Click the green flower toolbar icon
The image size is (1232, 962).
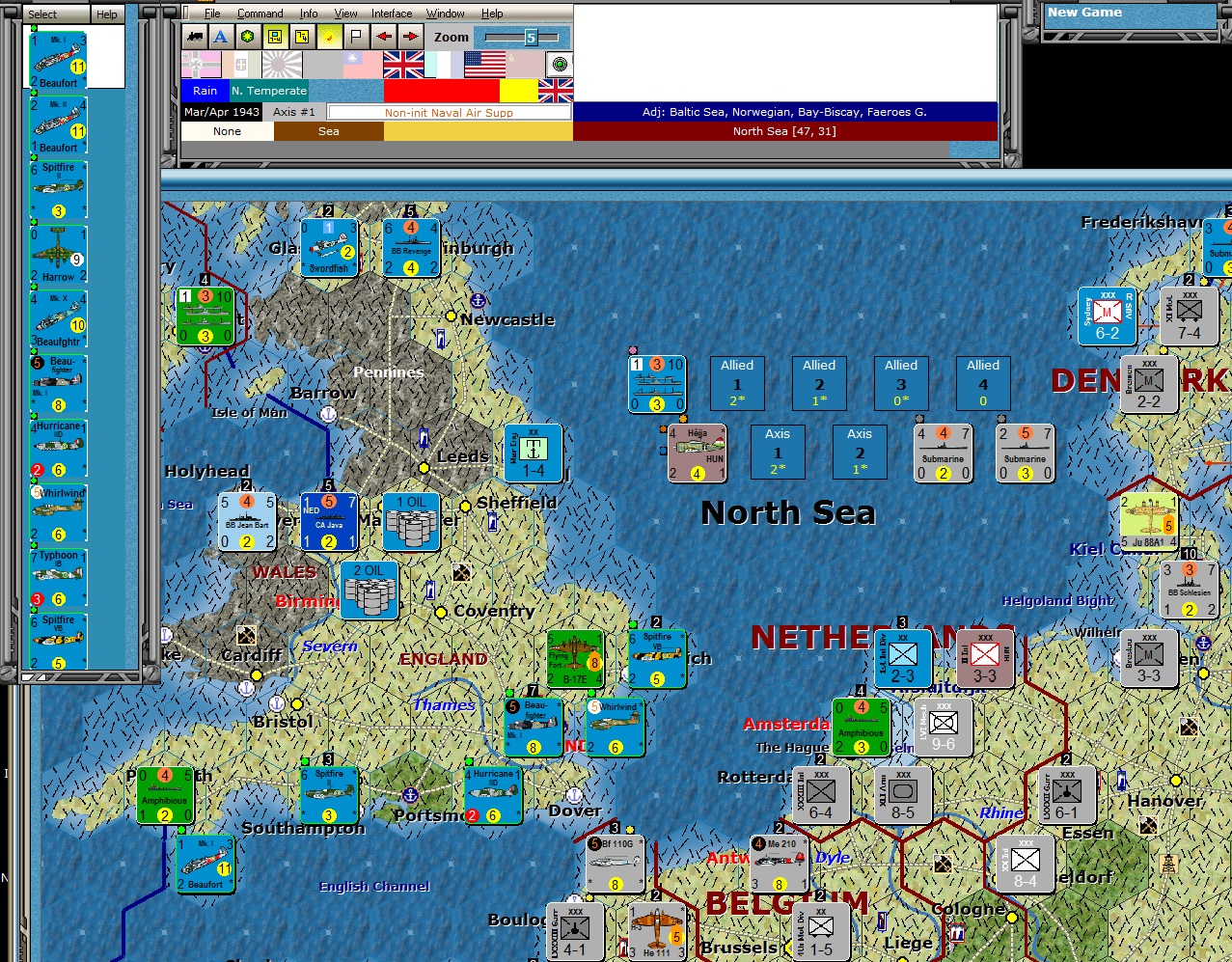point(247,35)
